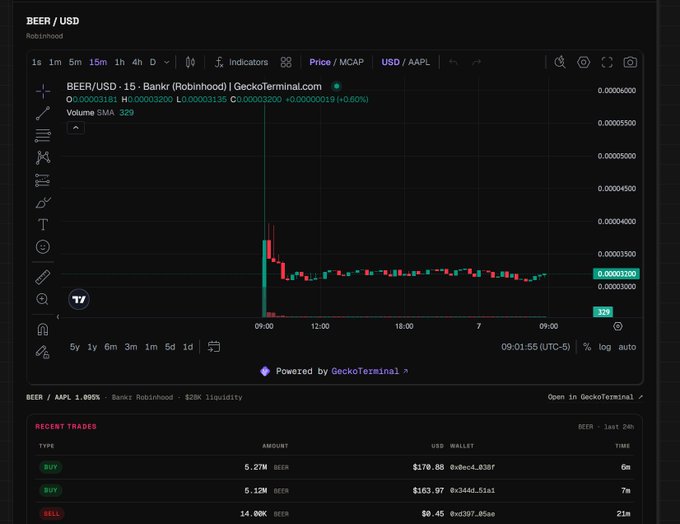
Task: Open the GeckoTerminal powered-by link
Action: (x=369, y=371)
